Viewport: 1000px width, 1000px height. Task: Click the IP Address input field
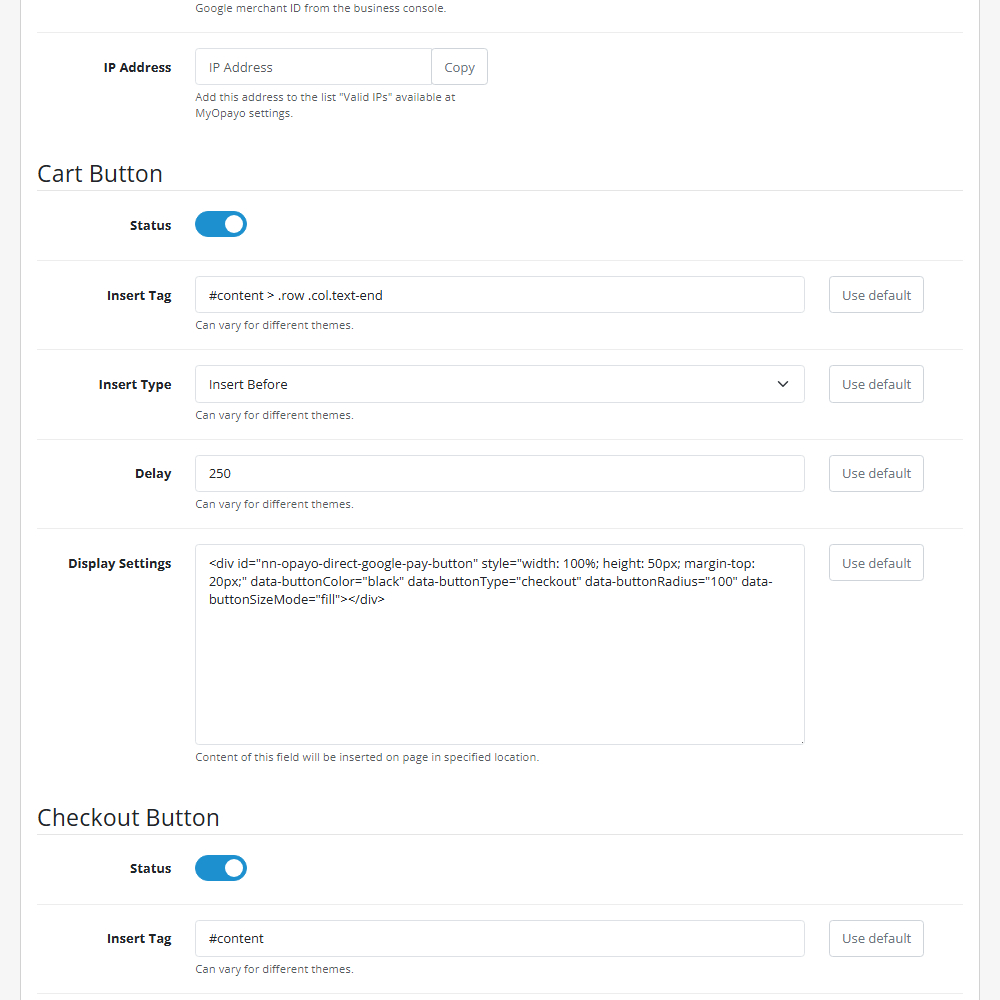[x=313, y=67]
